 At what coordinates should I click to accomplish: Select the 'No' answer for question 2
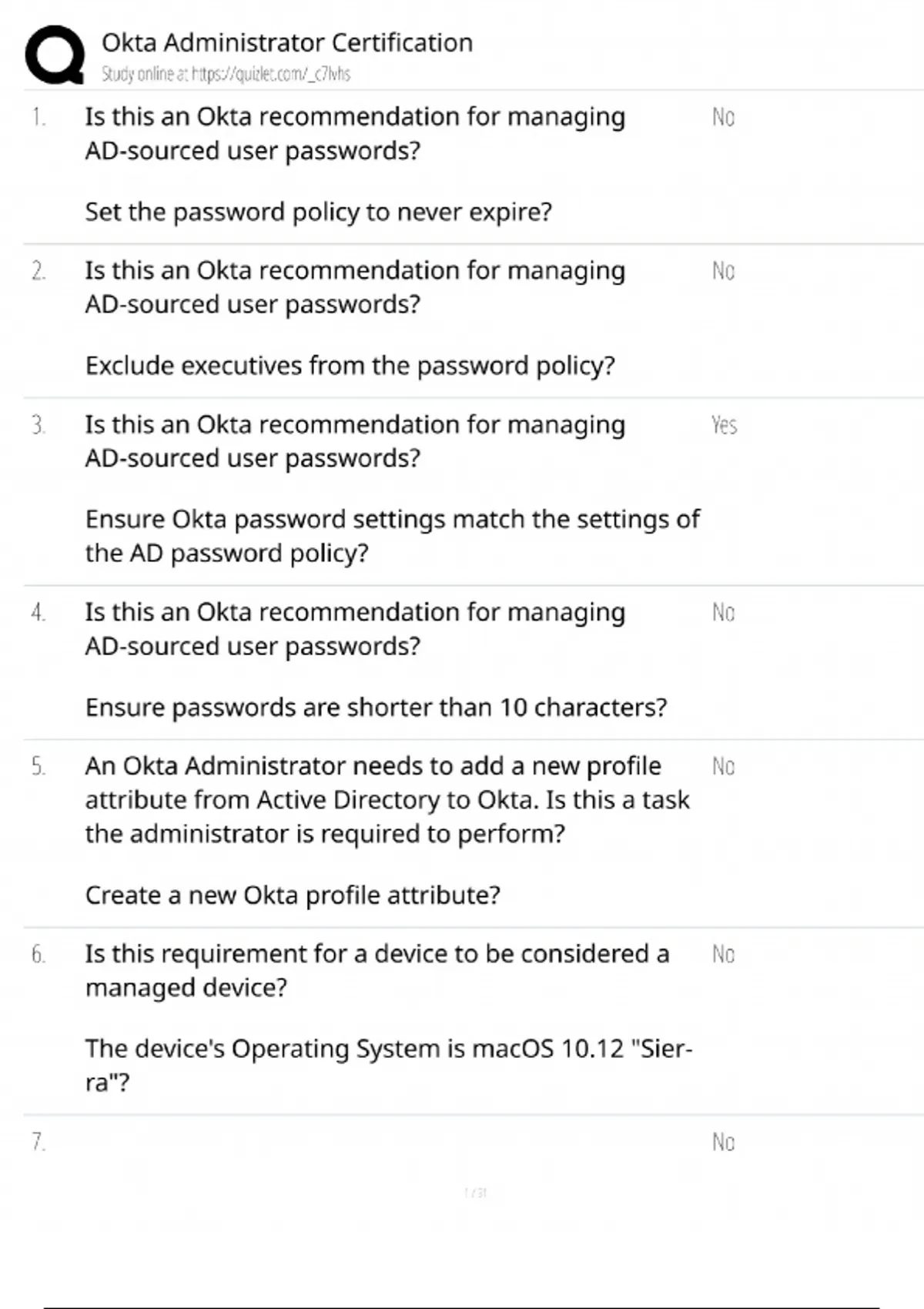point(723,271)
